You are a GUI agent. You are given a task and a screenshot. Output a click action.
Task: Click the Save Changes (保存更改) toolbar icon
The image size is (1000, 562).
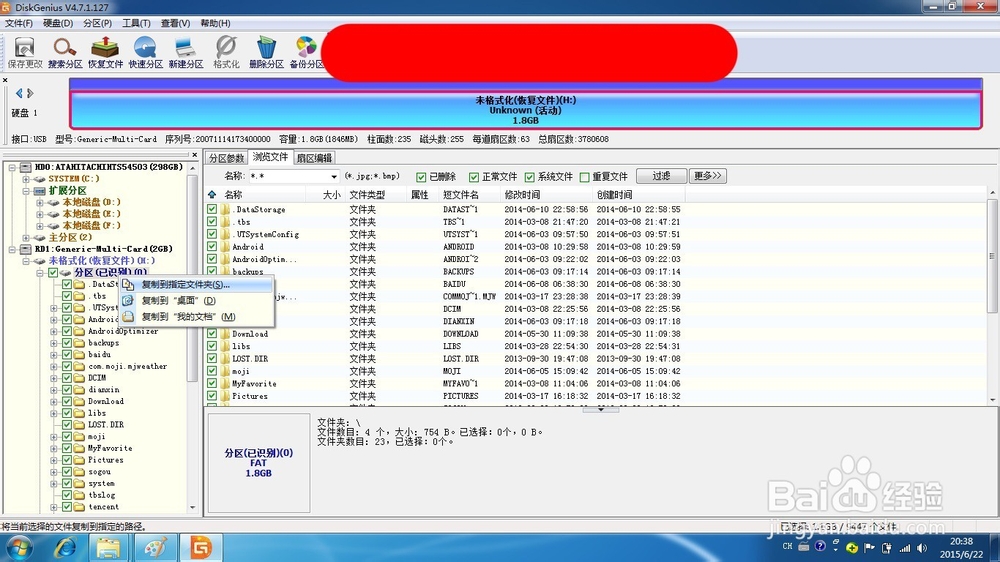coord(25,52)
